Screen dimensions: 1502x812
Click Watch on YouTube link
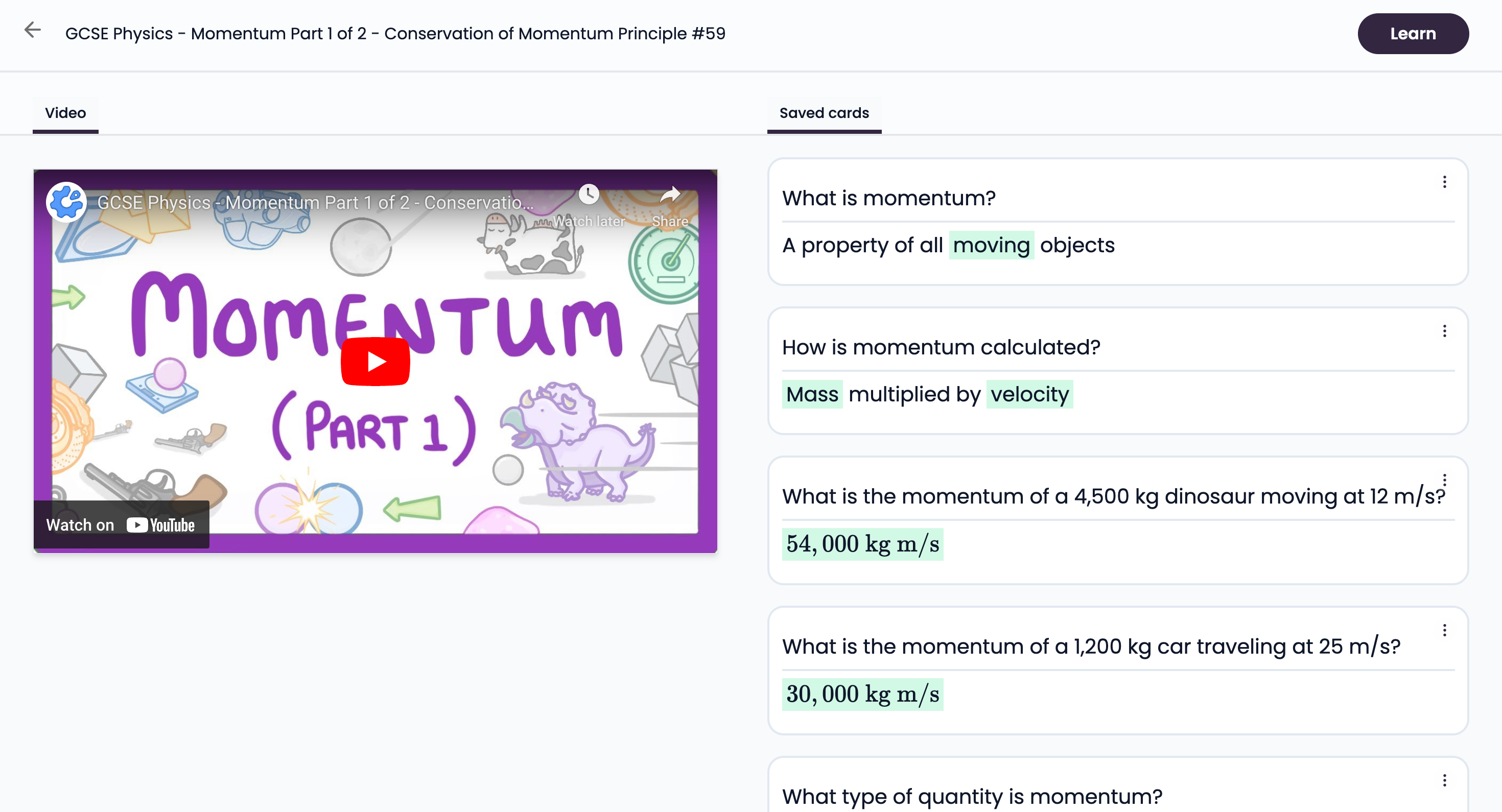pos(120,523)
